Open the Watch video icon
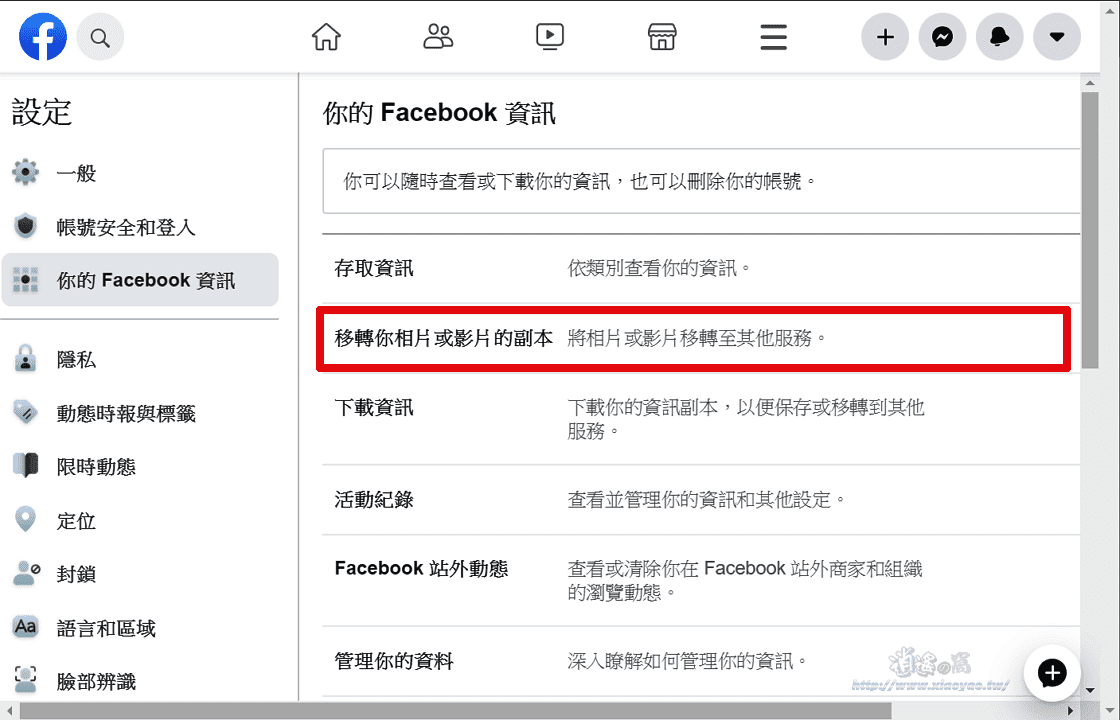Viewport: 1120px width, 720px height. tap(550, 36)
